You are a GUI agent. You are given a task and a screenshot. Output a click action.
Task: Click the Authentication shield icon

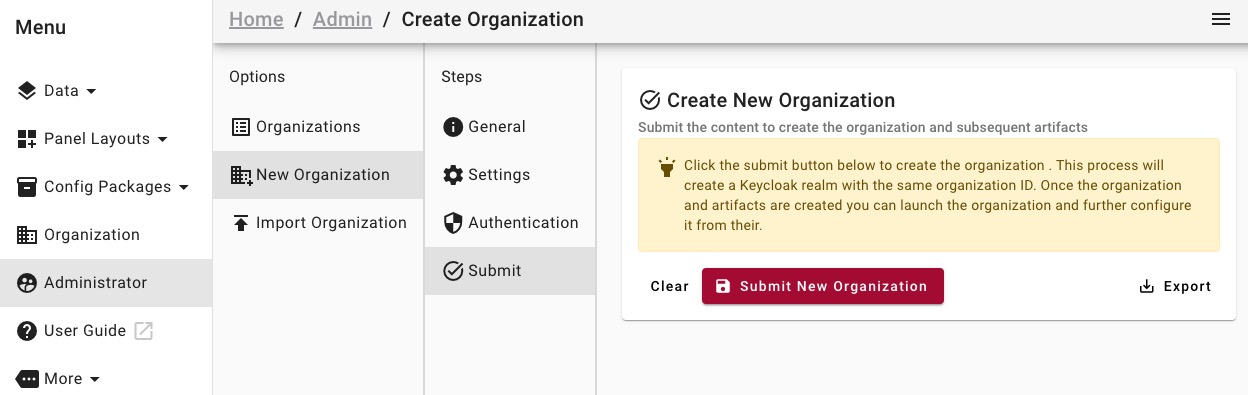click(x=453, y=223)
